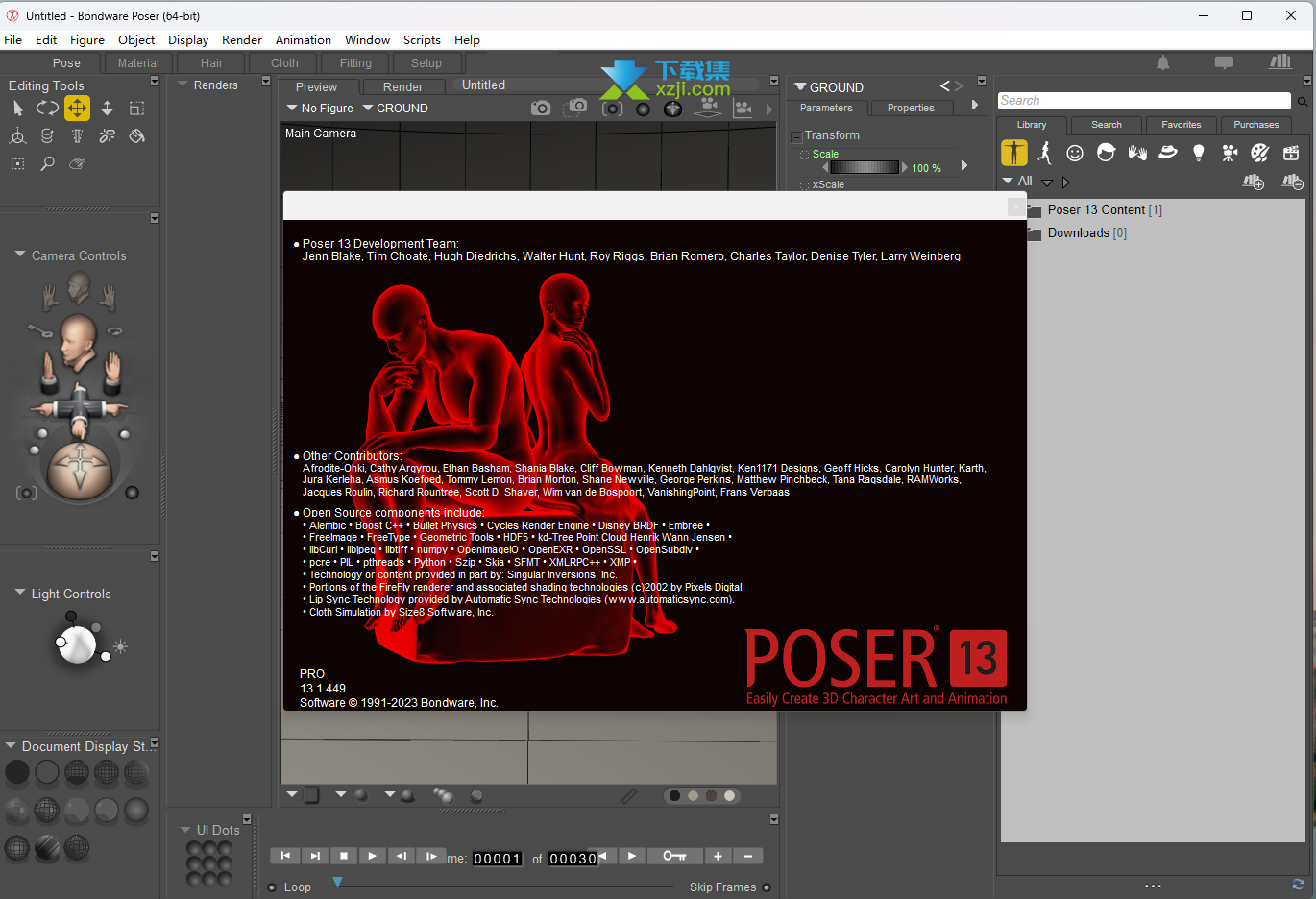Switch to the Render viewport tab
Screen dimensions: 1316x899
[x=402, y=86]
